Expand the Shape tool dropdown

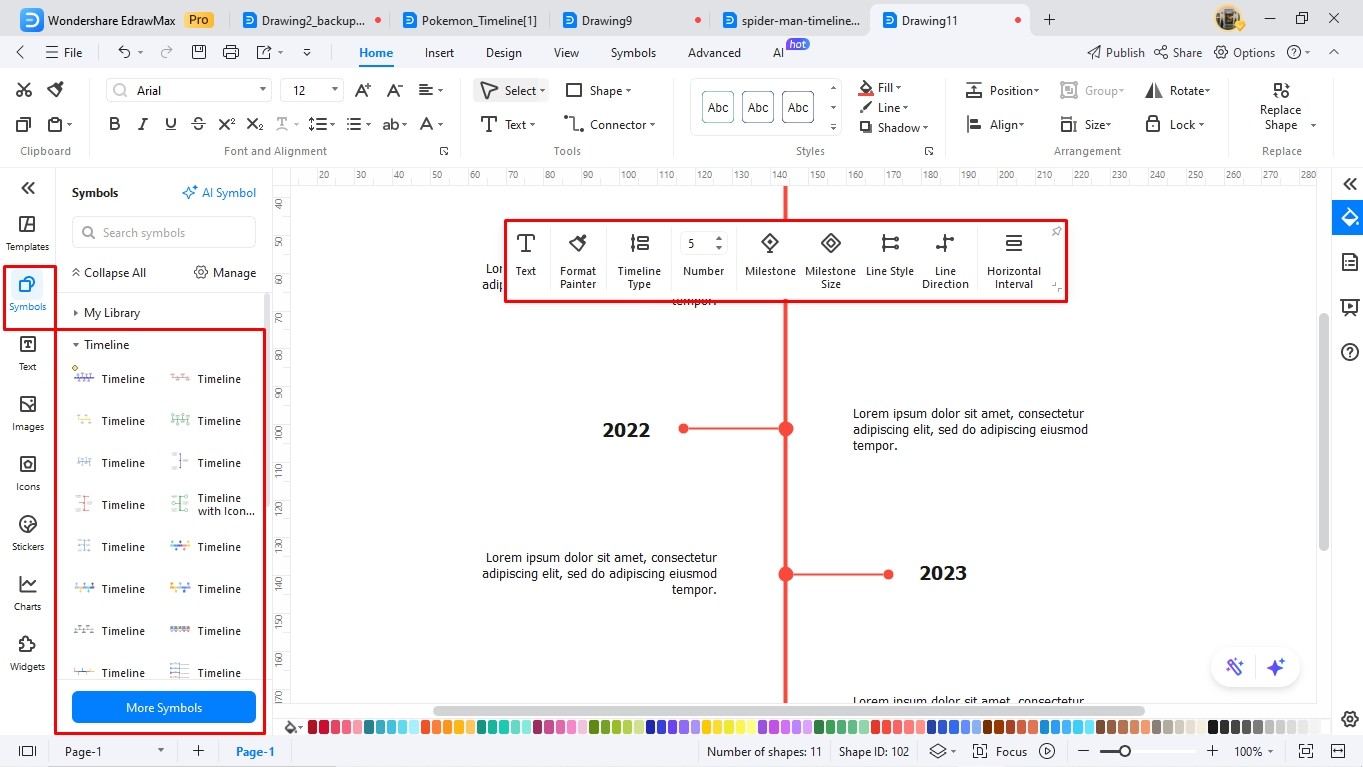(x=628, y=90)
